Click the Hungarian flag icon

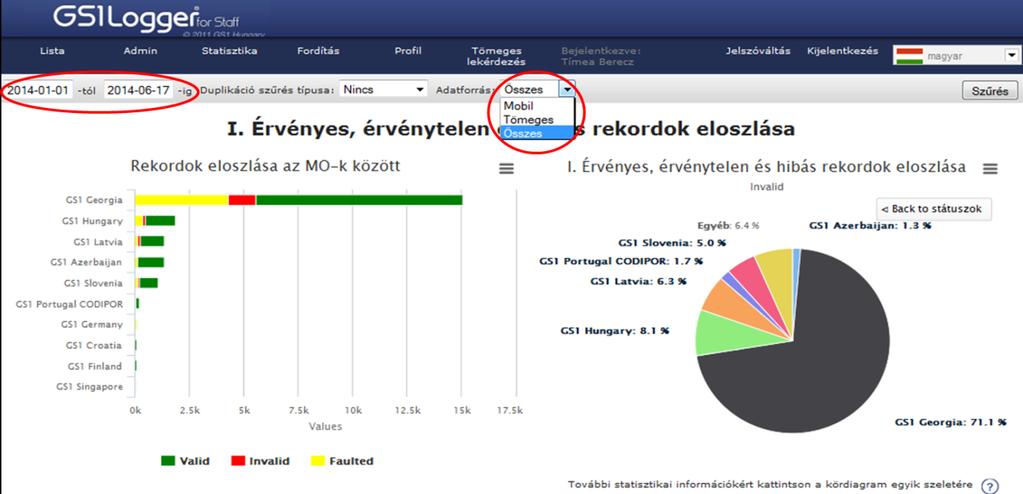click(909, 56)
